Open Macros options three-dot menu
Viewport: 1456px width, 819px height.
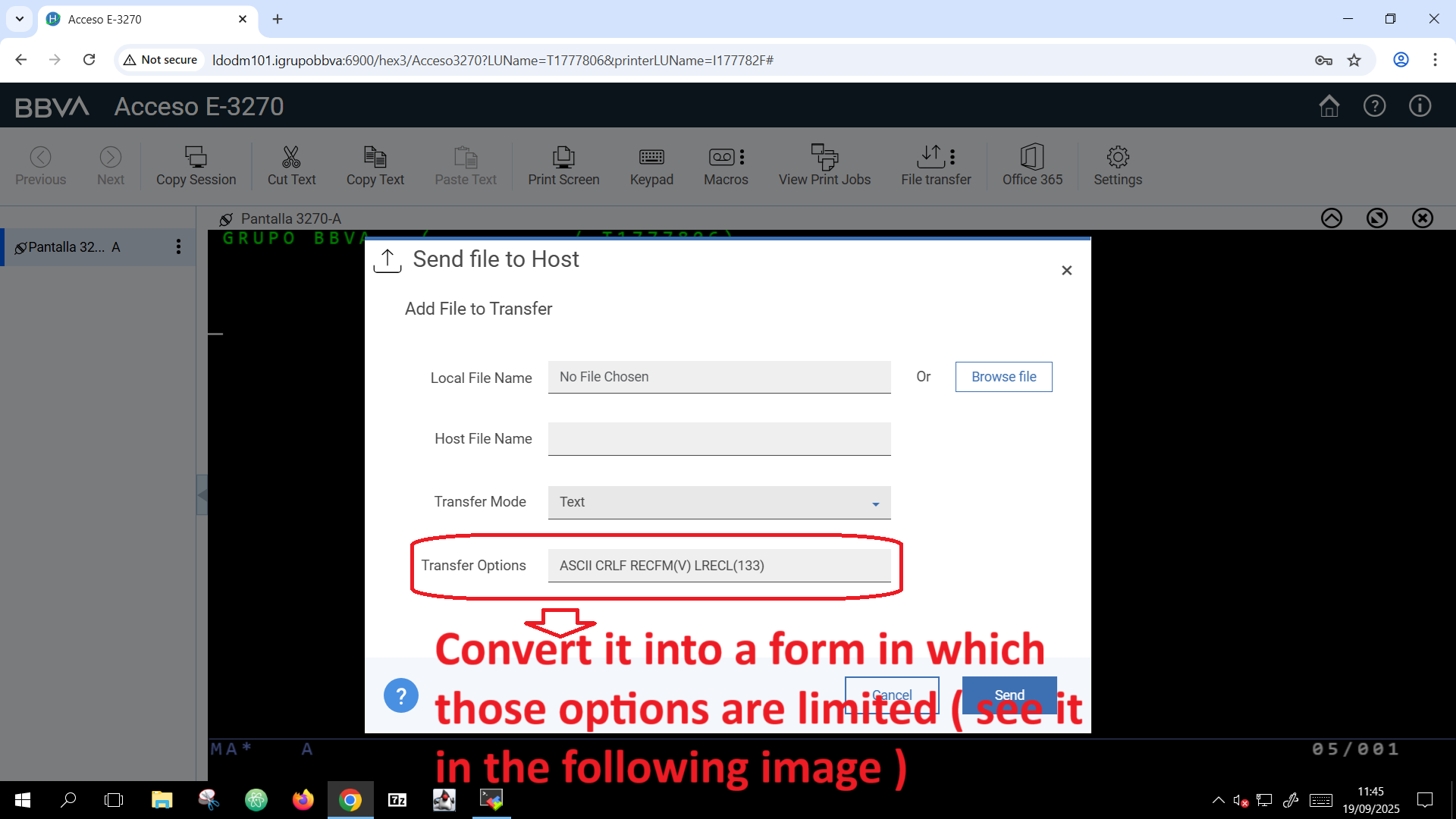[x=742, y=157]
